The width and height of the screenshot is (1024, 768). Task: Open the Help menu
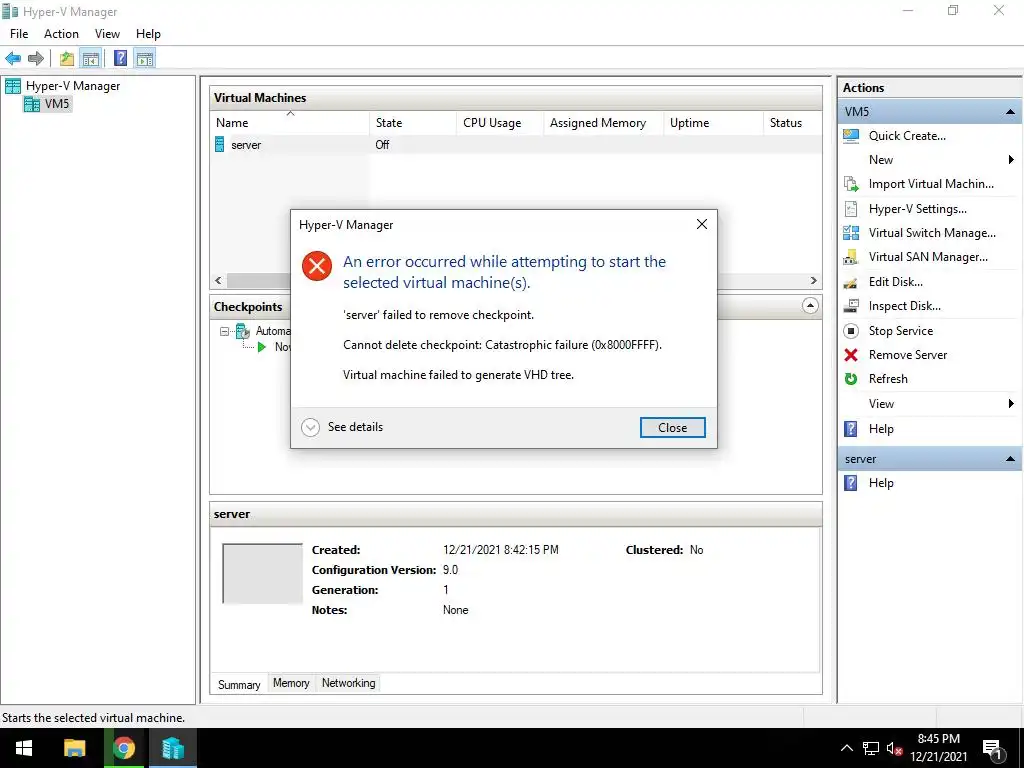[148, 34]
